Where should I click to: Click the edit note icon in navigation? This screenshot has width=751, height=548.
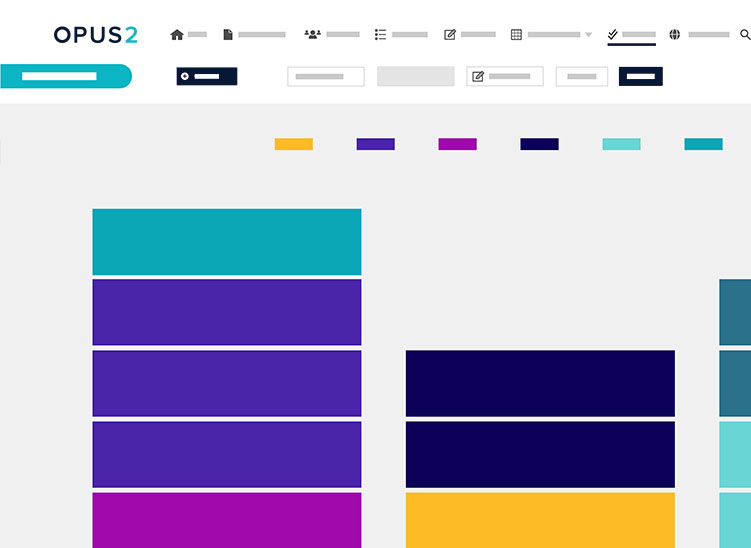[x=450, y=35]
